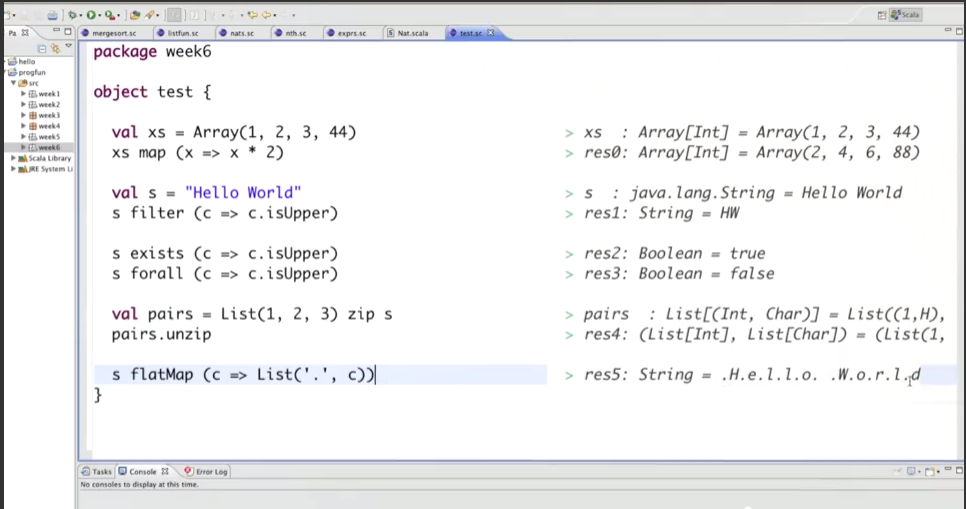
Task: Click the 'pairs.unzip' code line
Action: click(x=161, y=335)
